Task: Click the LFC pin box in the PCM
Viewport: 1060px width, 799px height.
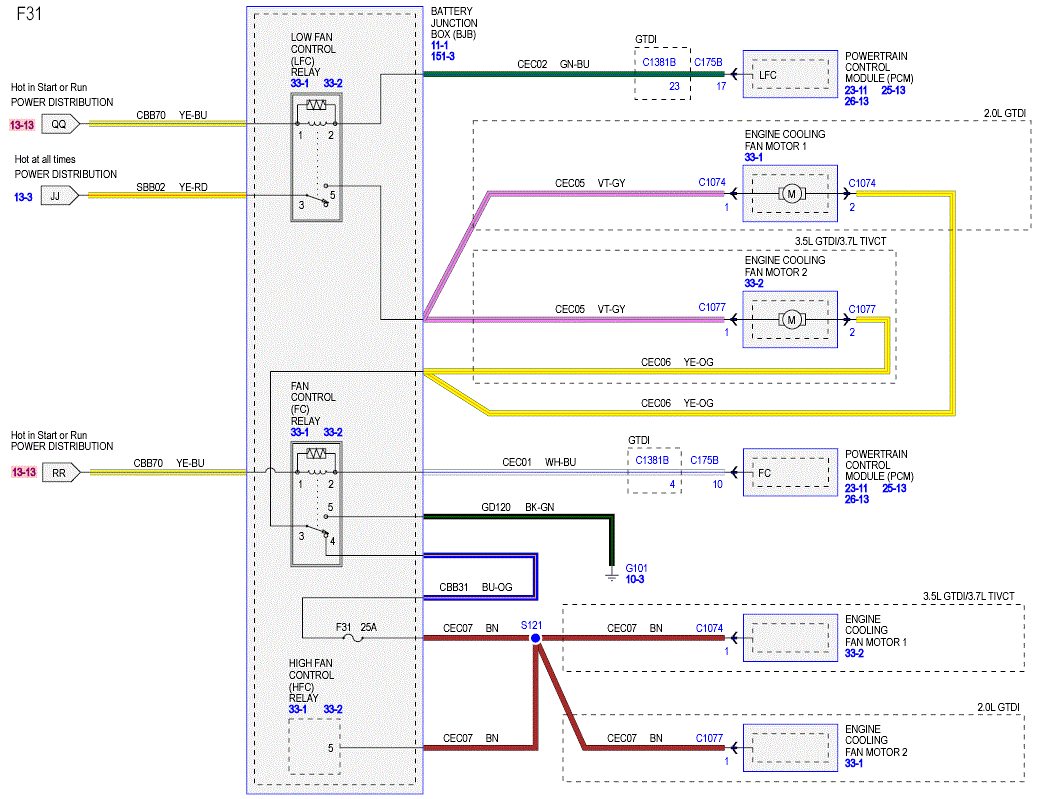Action: click(790, 74)
